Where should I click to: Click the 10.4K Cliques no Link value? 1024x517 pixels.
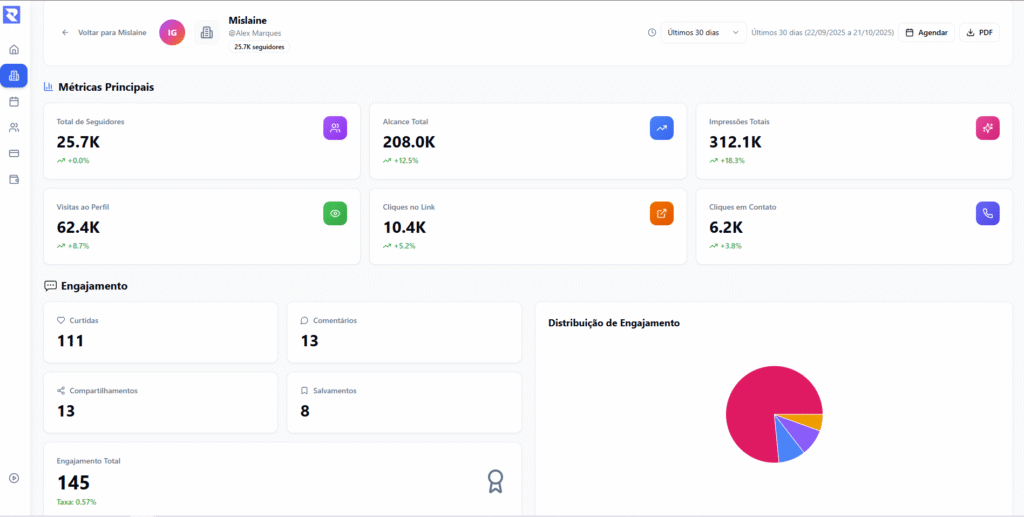404,228
